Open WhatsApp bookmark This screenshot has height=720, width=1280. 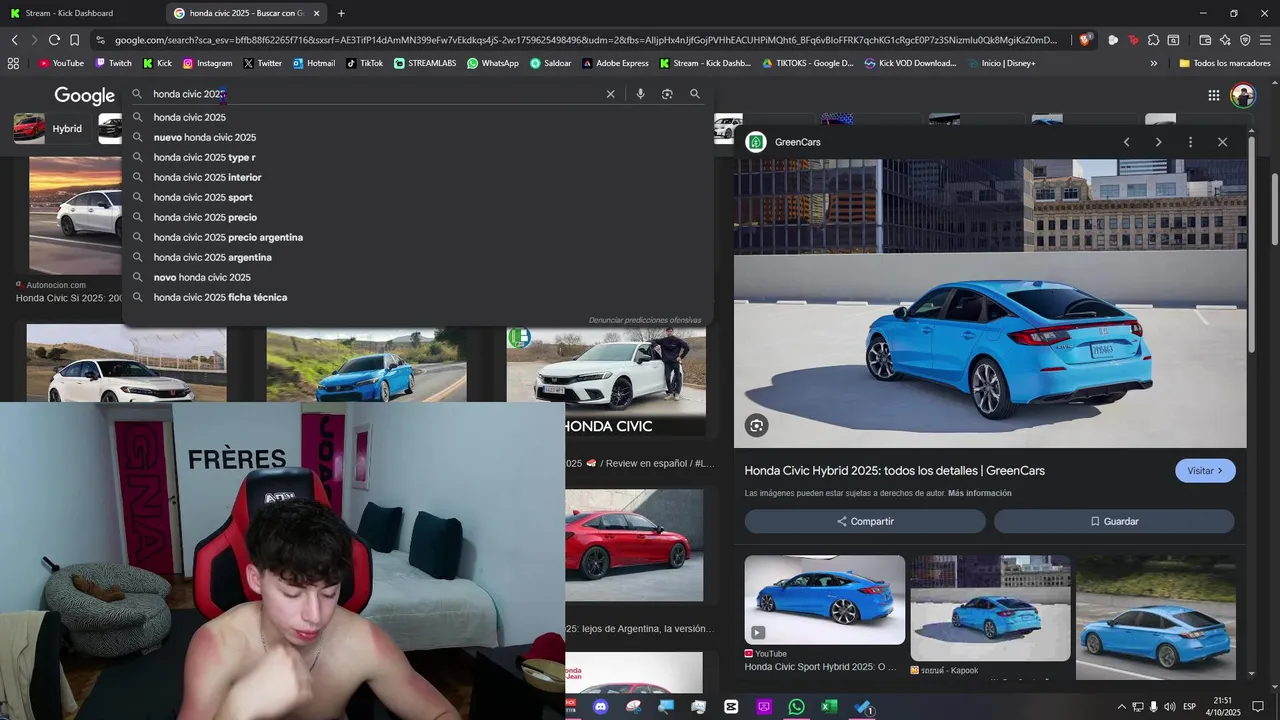pyautogui.click(x=493, y=63)
